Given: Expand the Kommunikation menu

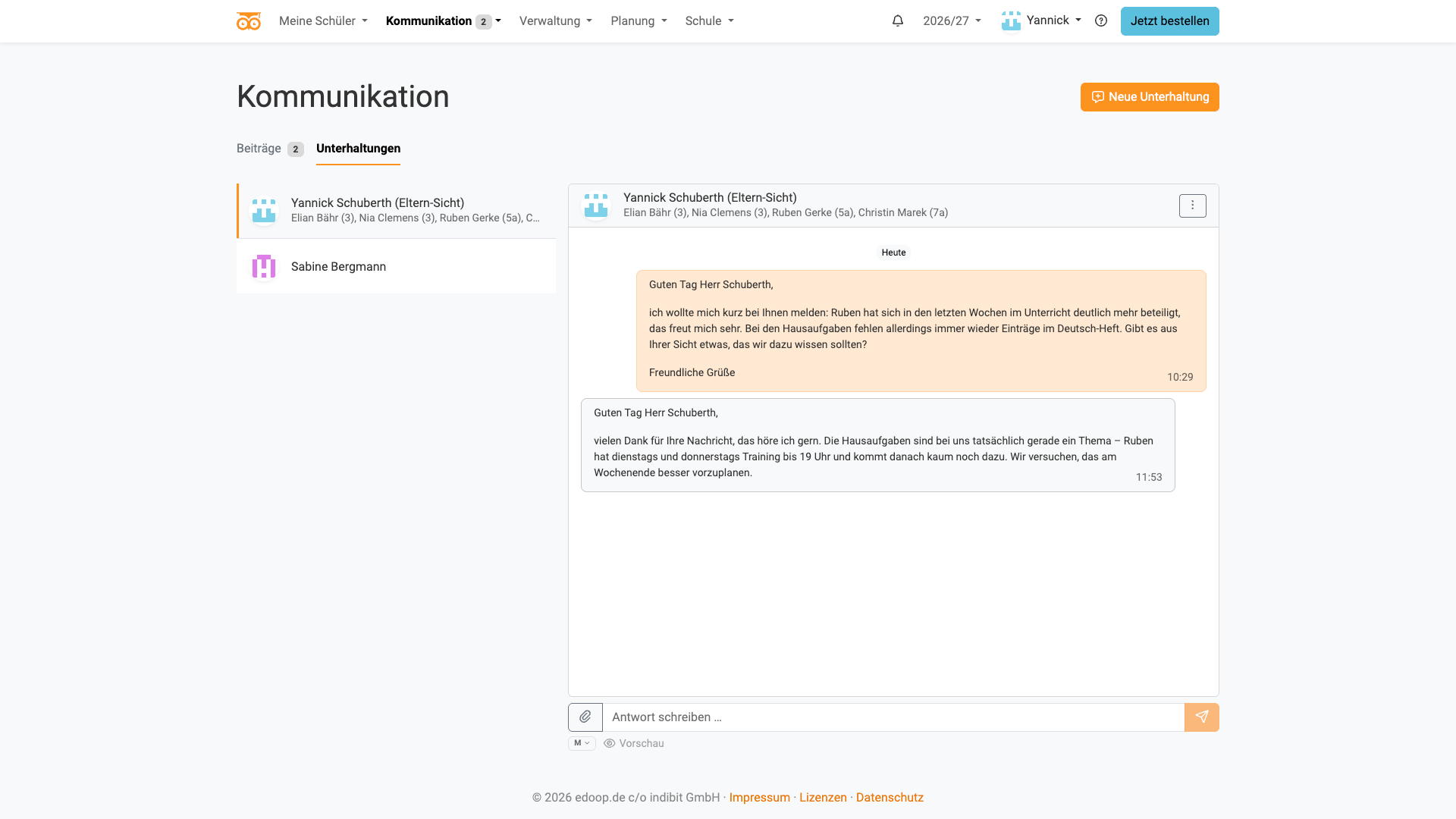Looking at the screenshot, I should [443, 21].
